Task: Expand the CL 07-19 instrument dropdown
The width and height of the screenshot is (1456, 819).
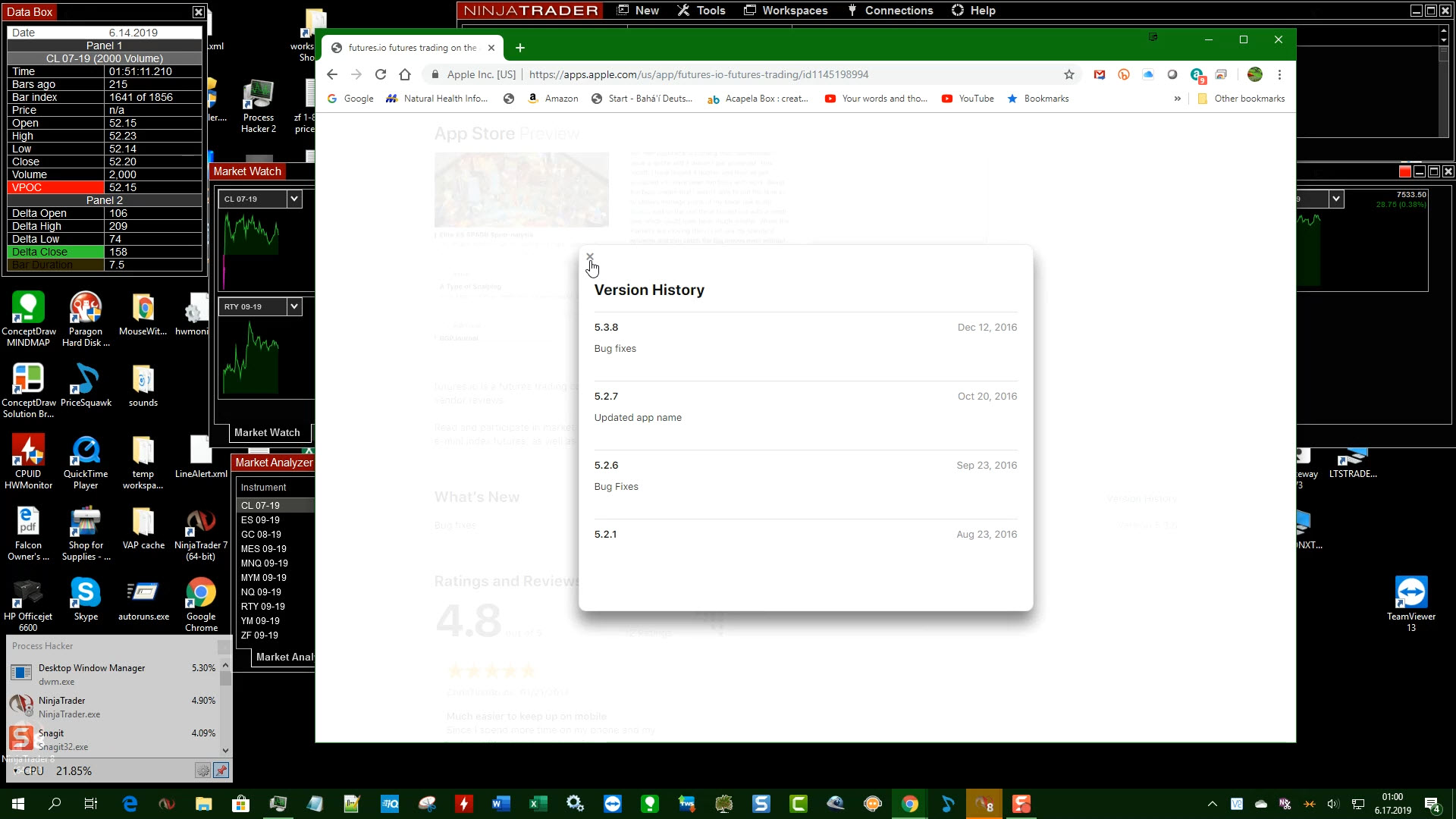Action: click(294, 199)
